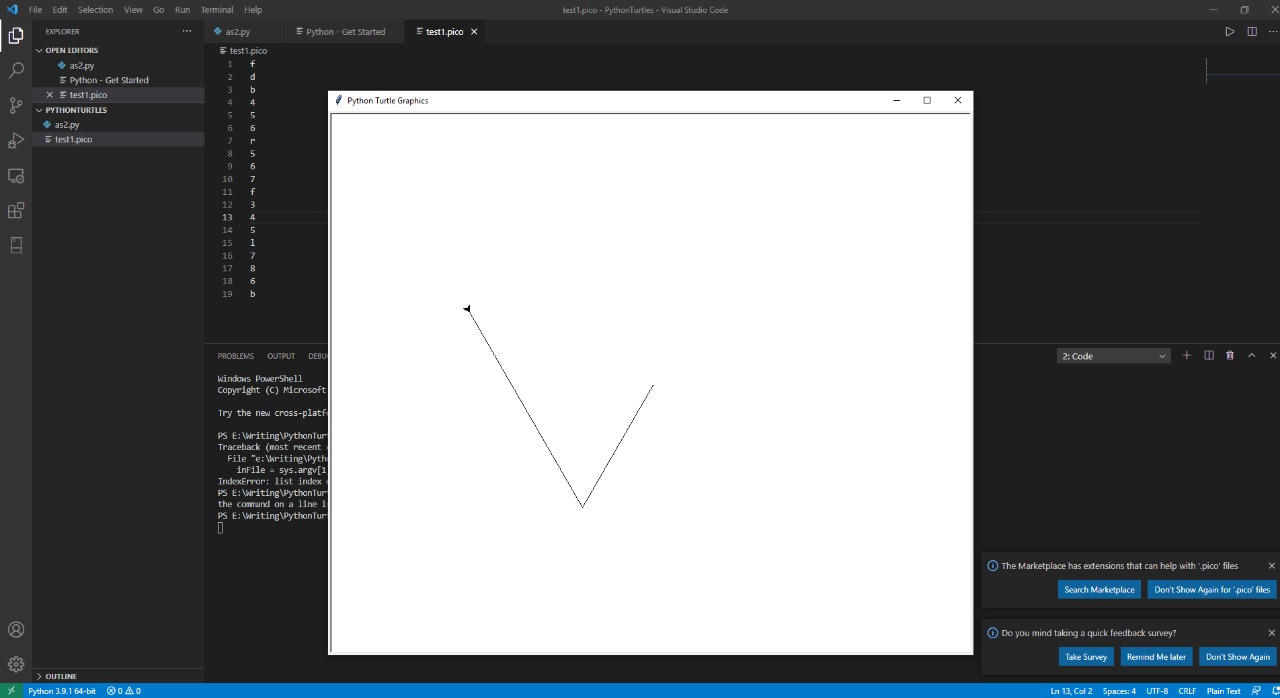Open the Accounts icon menu

(x=16, y=630)
